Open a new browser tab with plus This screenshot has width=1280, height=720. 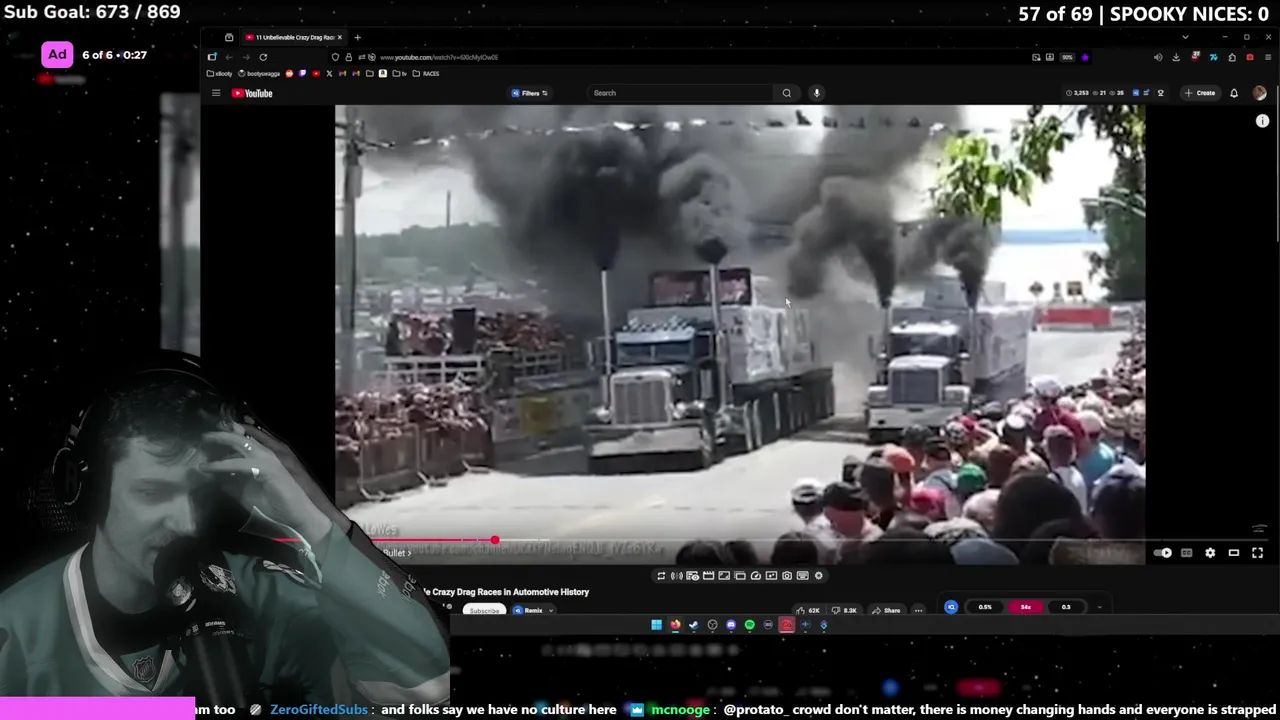click(x=357, y=37)
